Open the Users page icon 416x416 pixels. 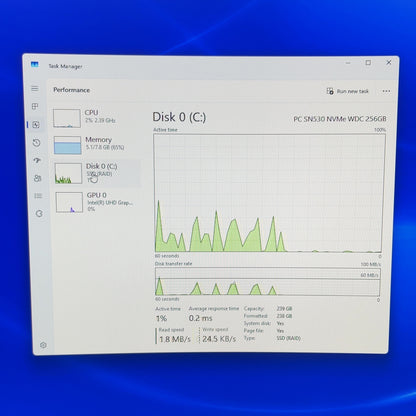38,178
